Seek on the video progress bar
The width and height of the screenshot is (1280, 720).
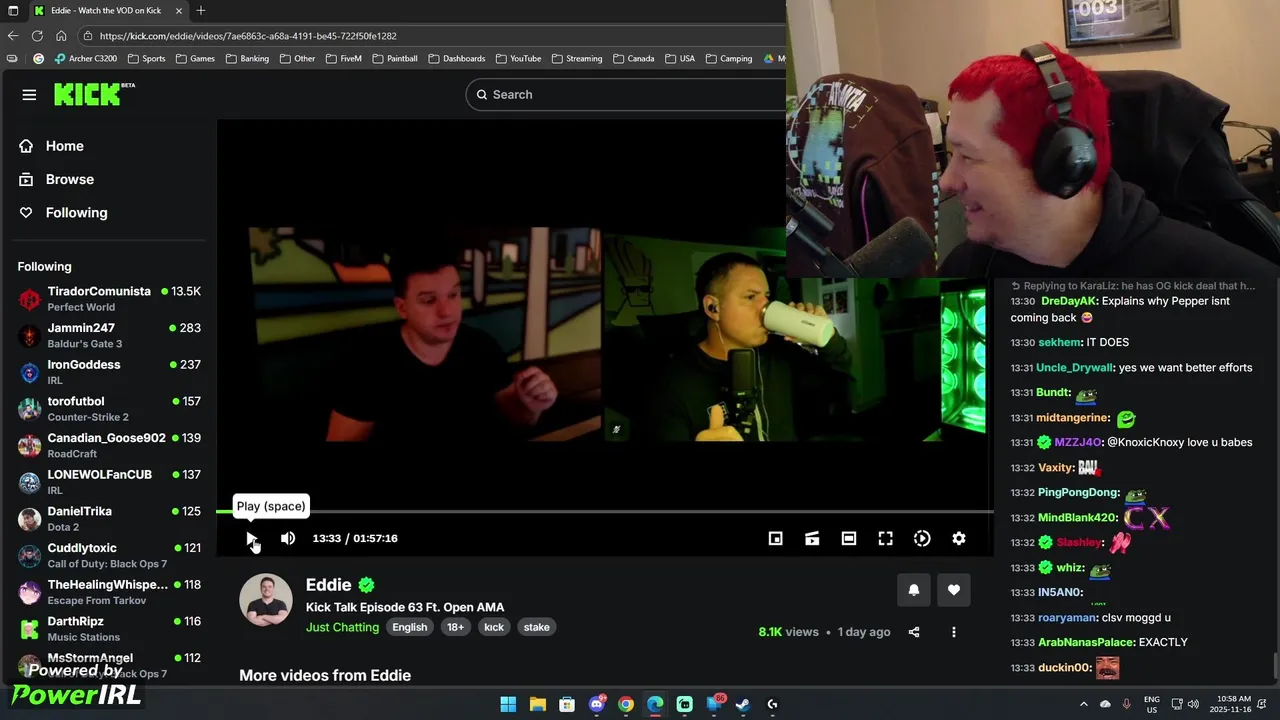coord(605,511)
